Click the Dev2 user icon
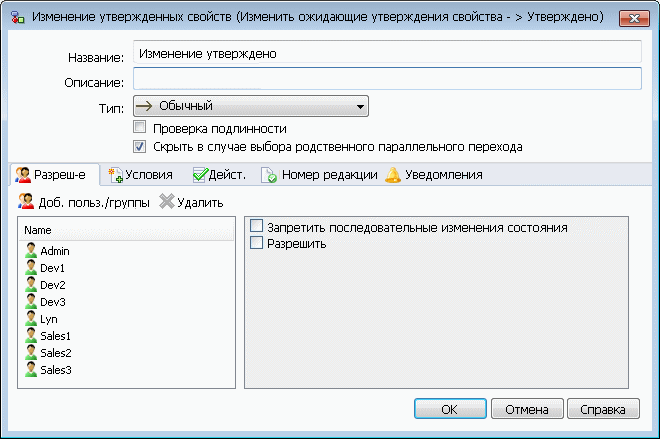 (31, 285)
